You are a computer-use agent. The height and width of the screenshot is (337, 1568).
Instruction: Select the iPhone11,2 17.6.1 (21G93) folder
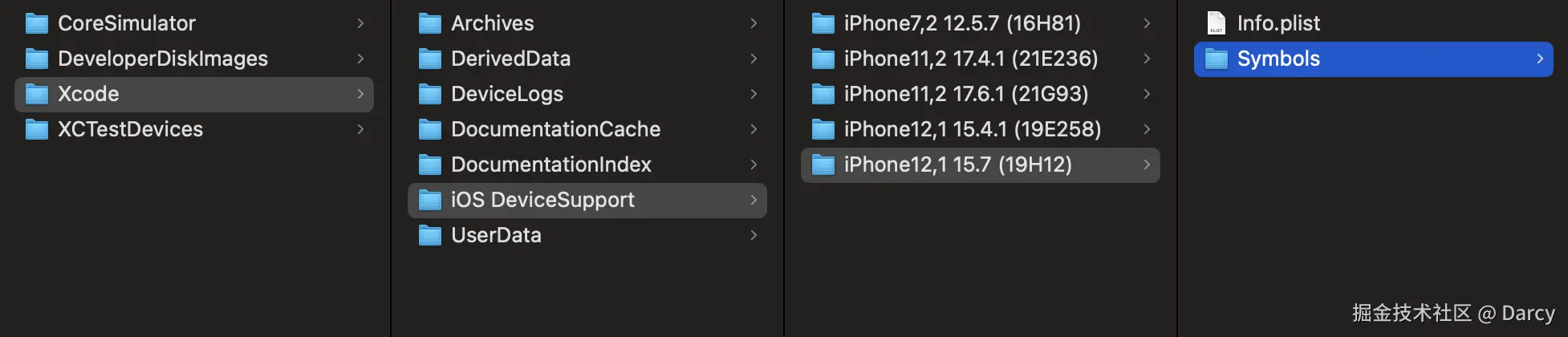click(966, 95)
